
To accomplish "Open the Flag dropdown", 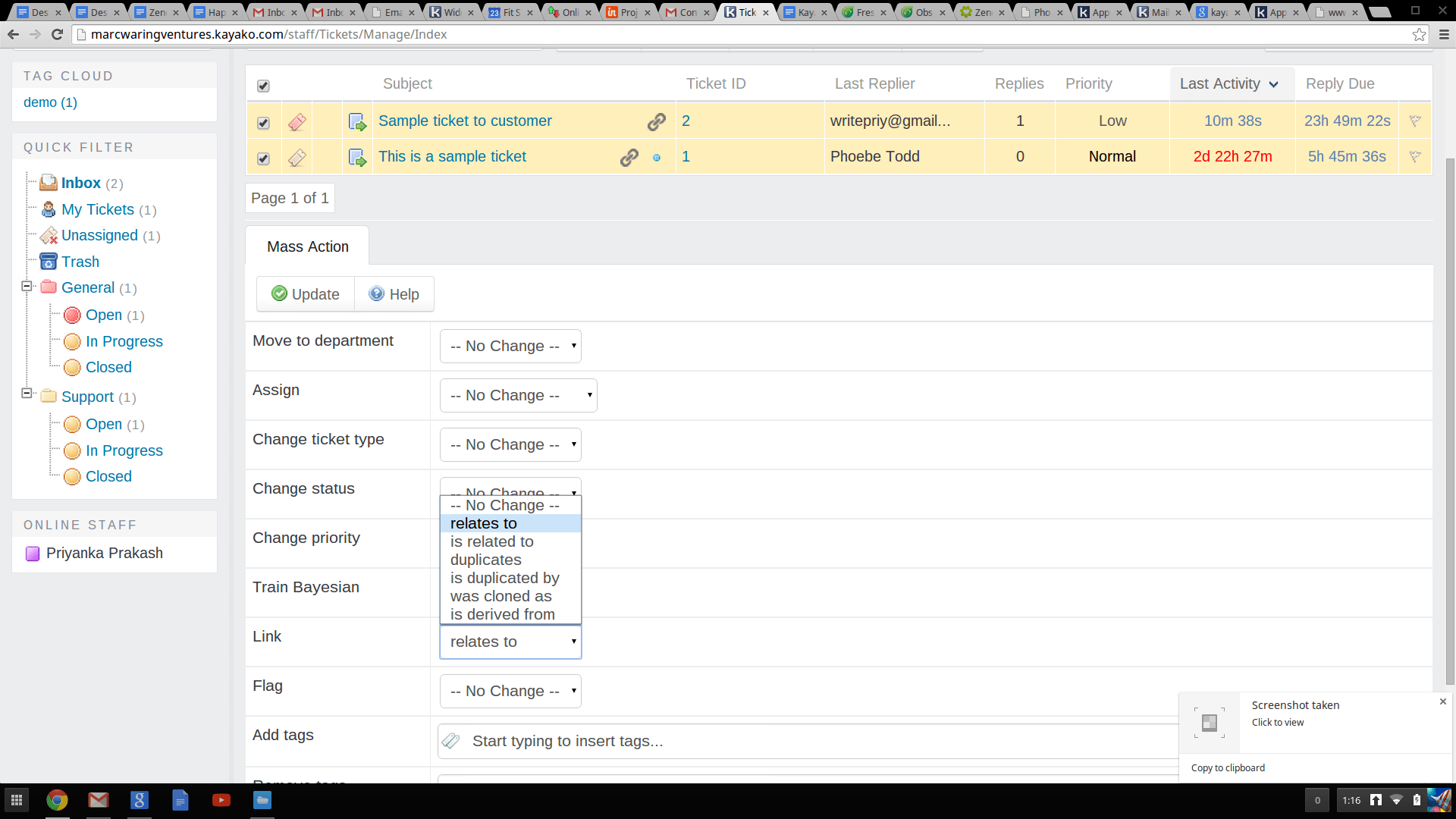I will [510, 691].
